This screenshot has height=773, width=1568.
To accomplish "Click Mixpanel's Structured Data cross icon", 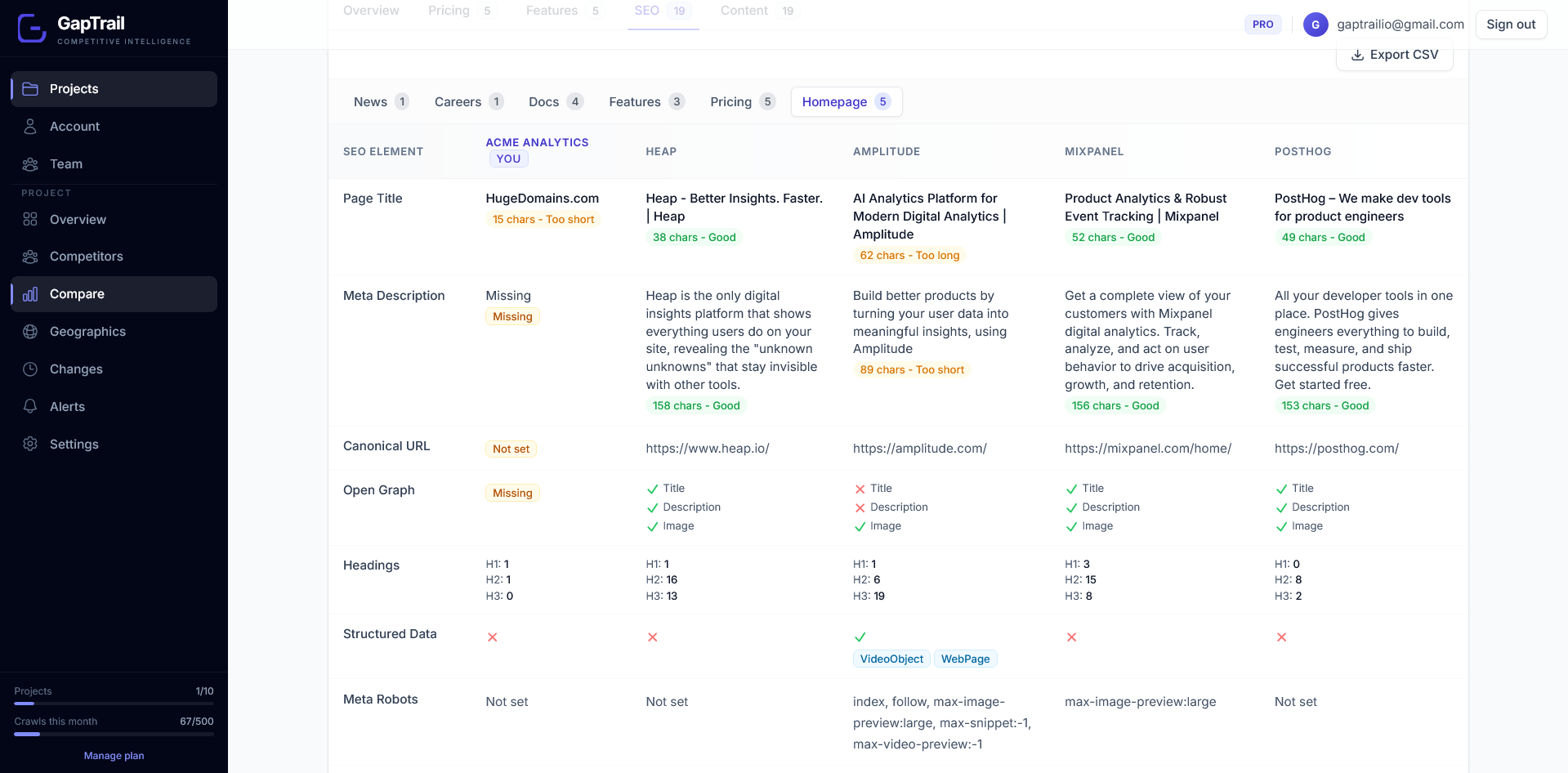I will click(x=1072, y=637).
